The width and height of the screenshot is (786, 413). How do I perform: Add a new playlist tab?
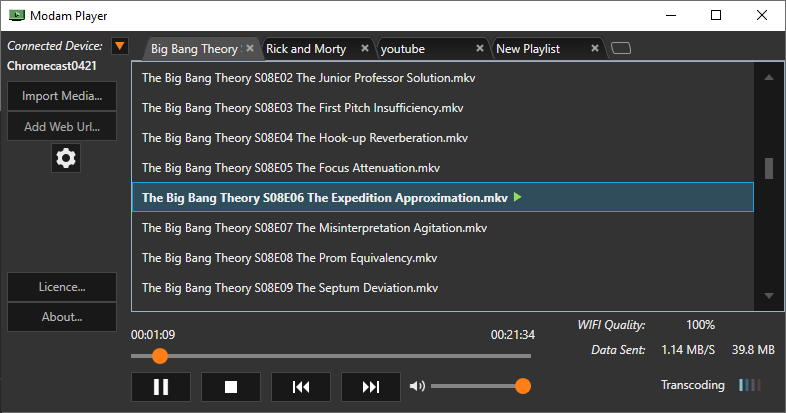(621, 48)
